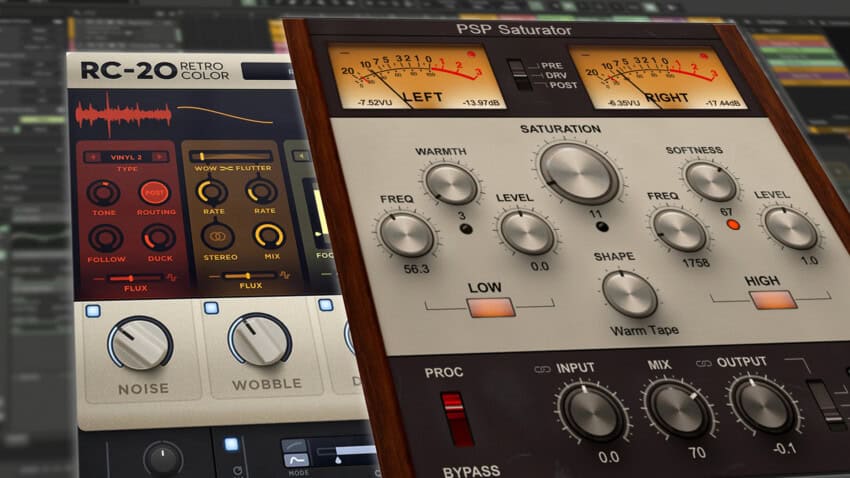
Task: Click the chain link icon beside OUTPUT
Action: [x=701, y=362]
